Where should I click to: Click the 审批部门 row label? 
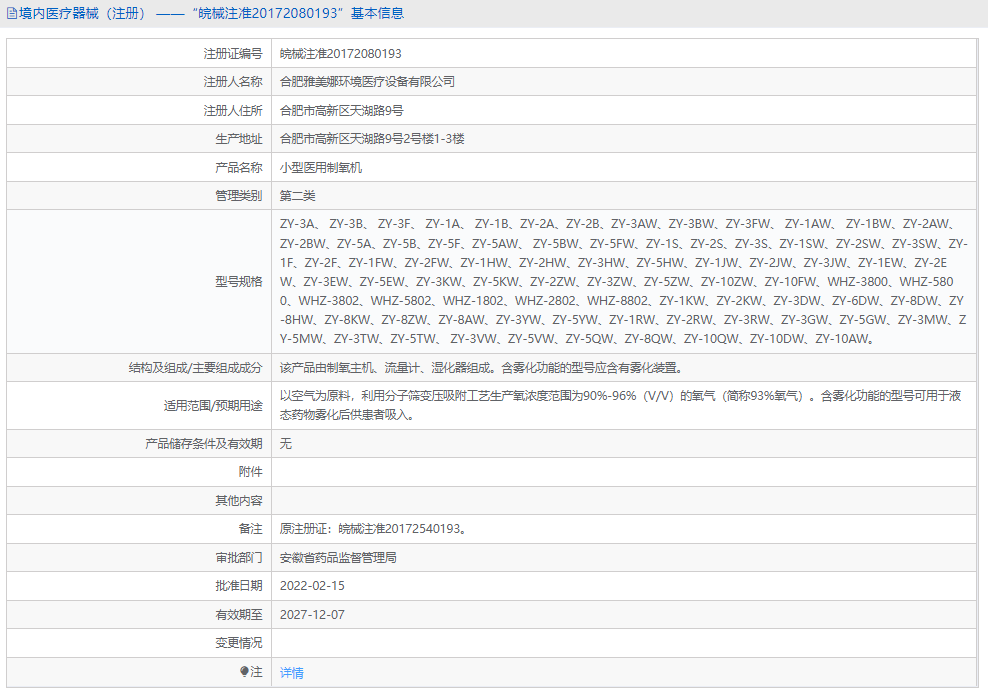[x=239, y=558]
